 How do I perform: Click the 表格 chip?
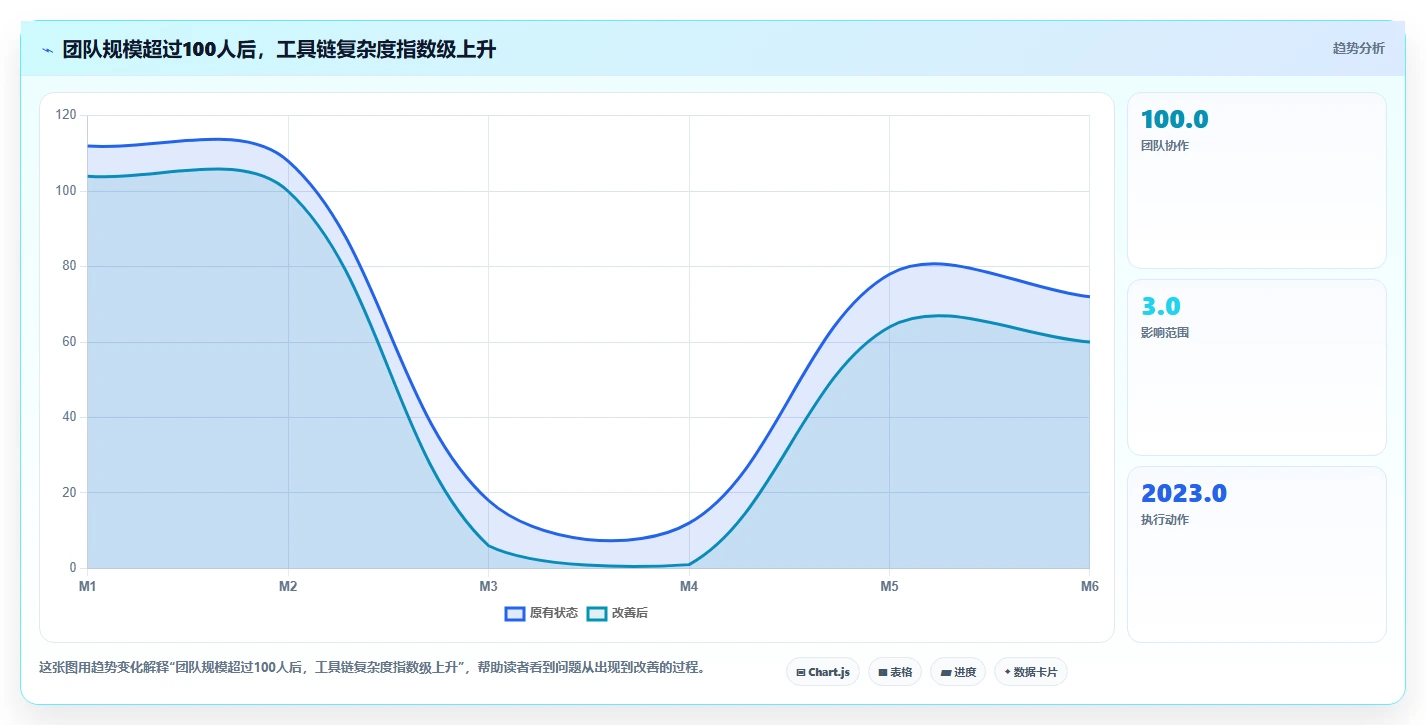click(x=895, y=672)
